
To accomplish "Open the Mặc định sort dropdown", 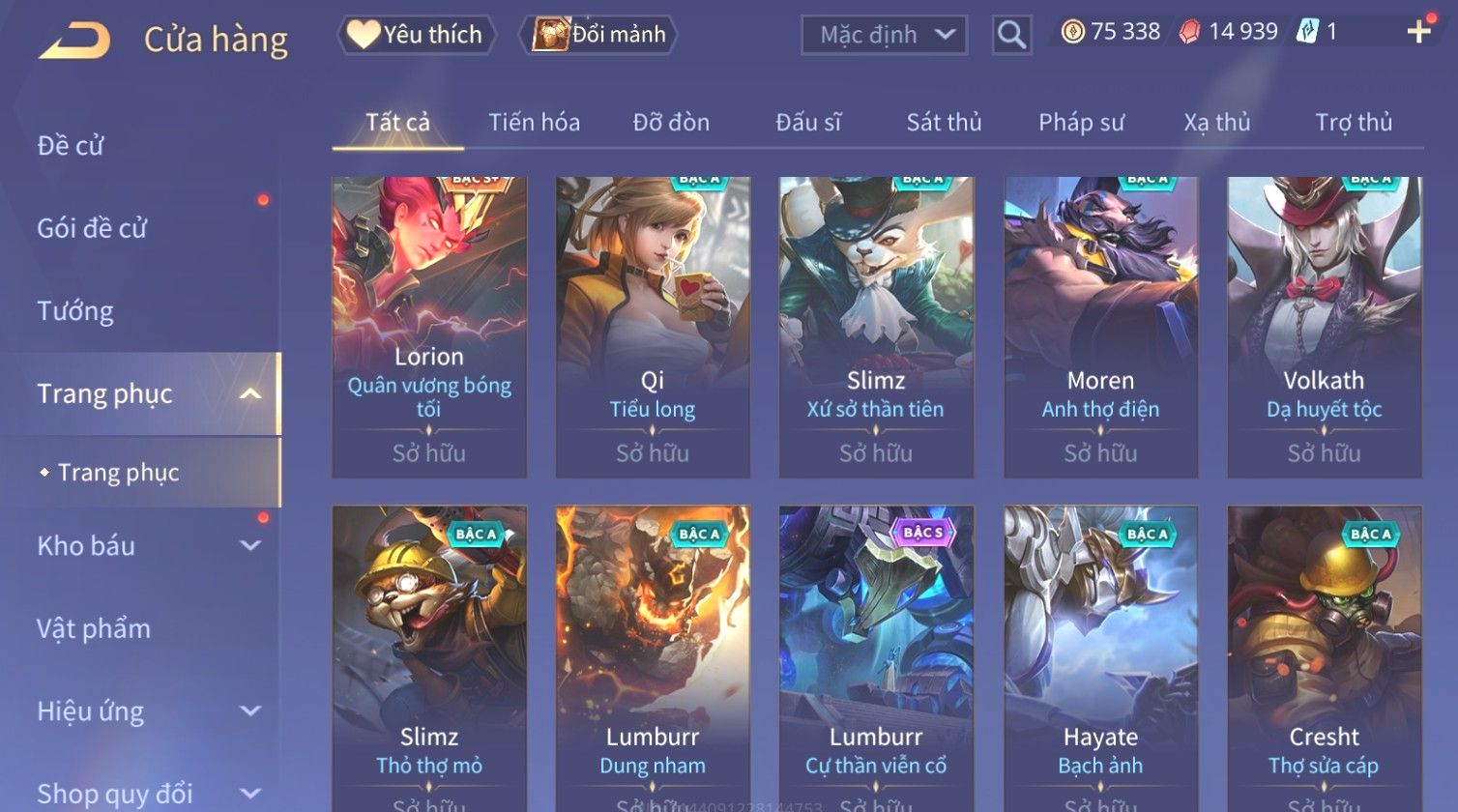I will [884, 35].
